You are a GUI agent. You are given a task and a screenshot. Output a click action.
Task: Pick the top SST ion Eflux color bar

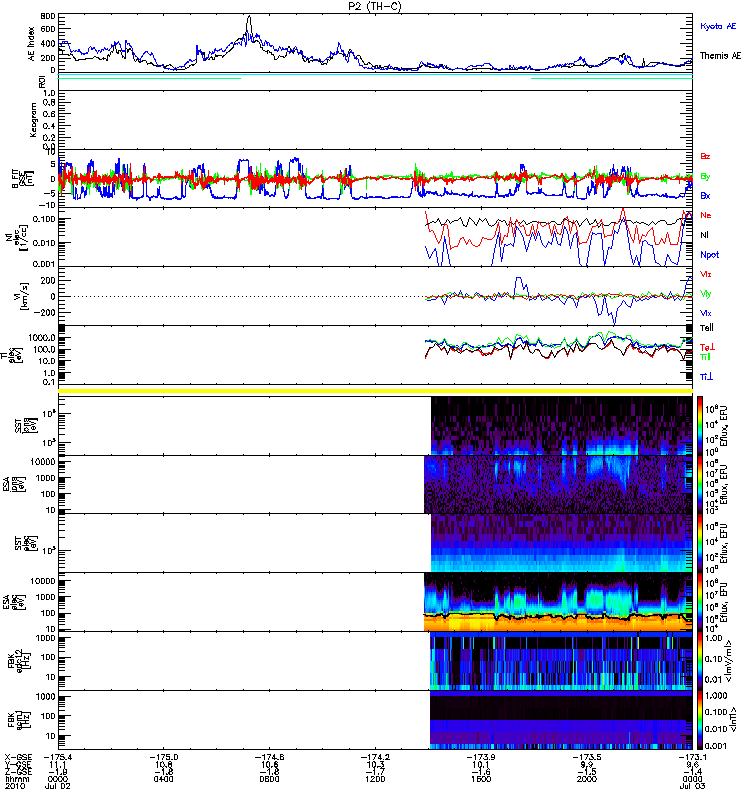coord(700,426)
